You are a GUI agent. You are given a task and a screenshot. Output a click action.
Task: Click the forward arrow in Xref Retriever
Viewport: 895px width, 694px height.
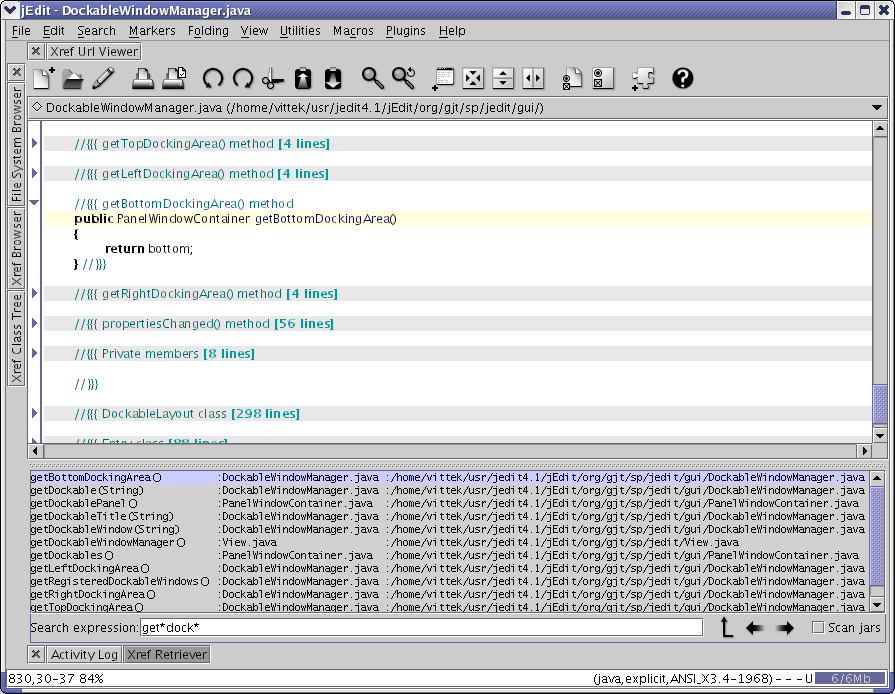[x=785, y=628]
